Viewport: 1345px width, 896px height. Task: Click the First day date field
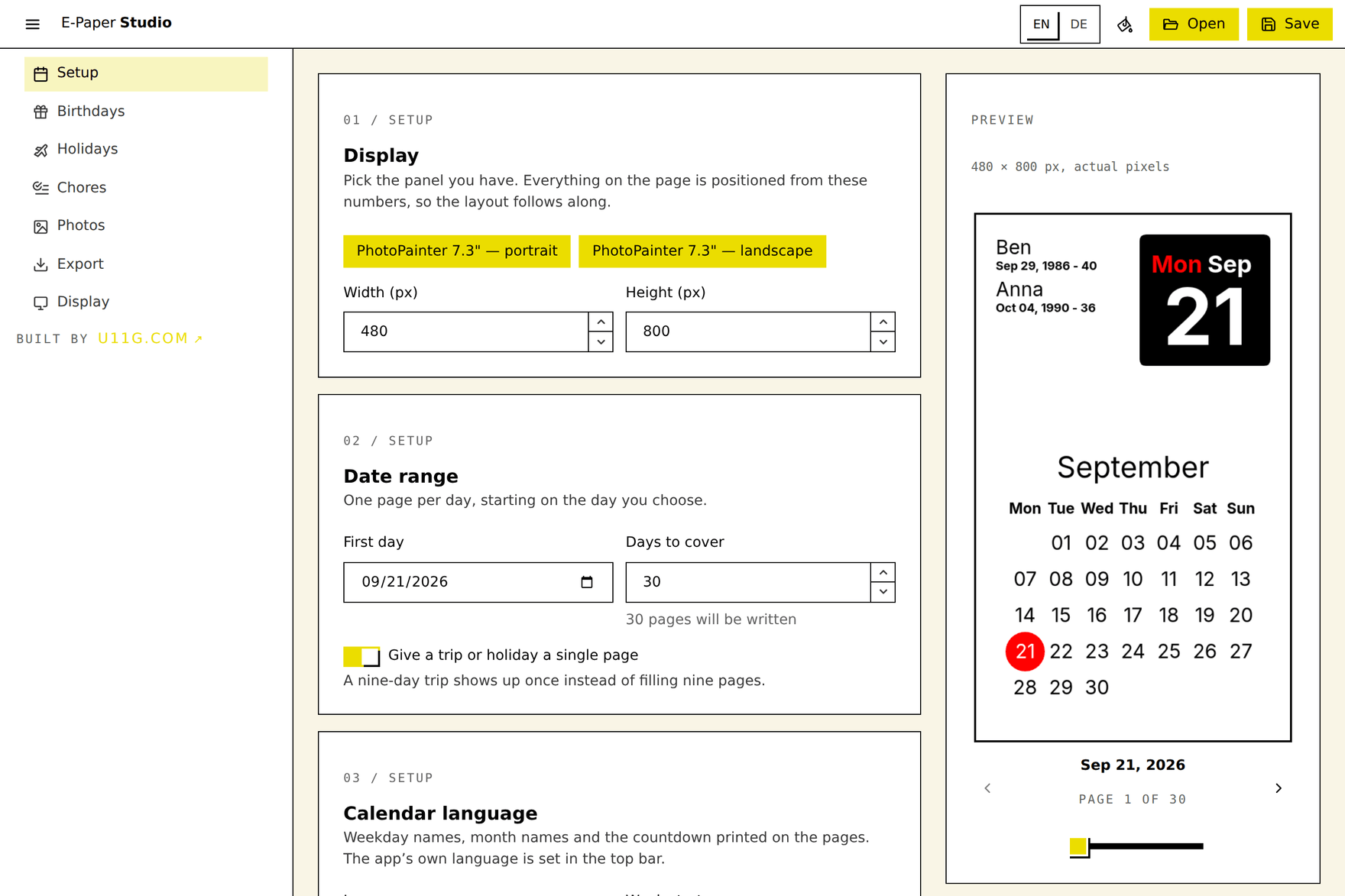[x=478, y=582]
